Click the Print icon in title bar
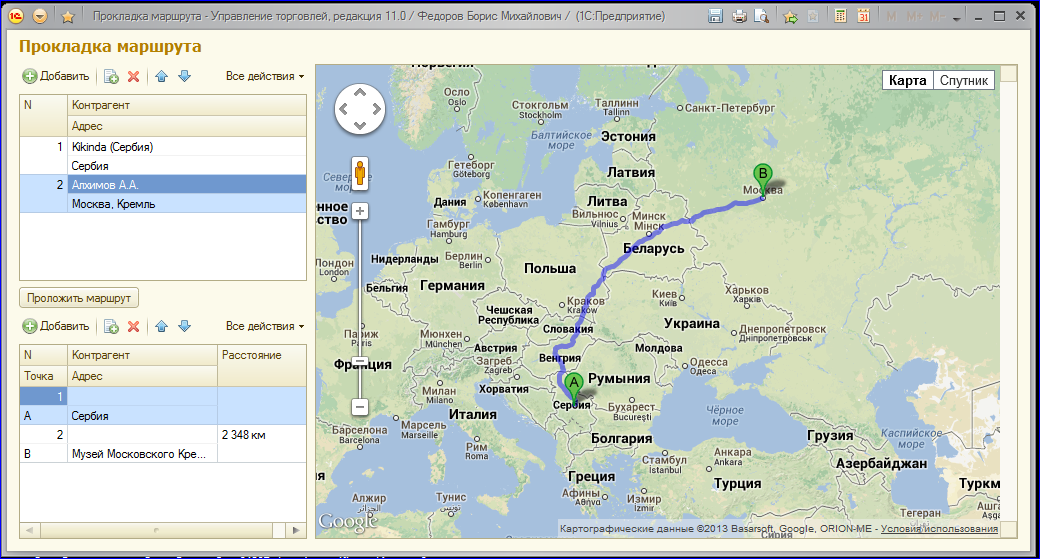 (739, 17)
